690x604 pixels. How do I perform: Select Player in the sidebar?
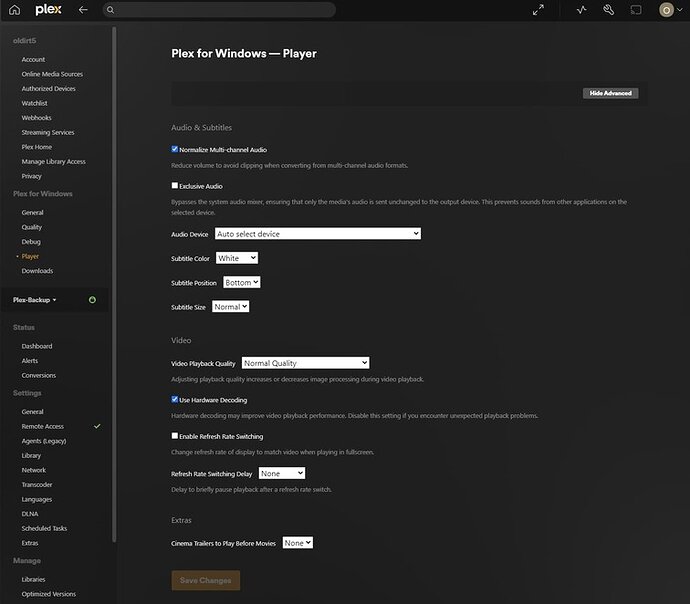(30, 256)
